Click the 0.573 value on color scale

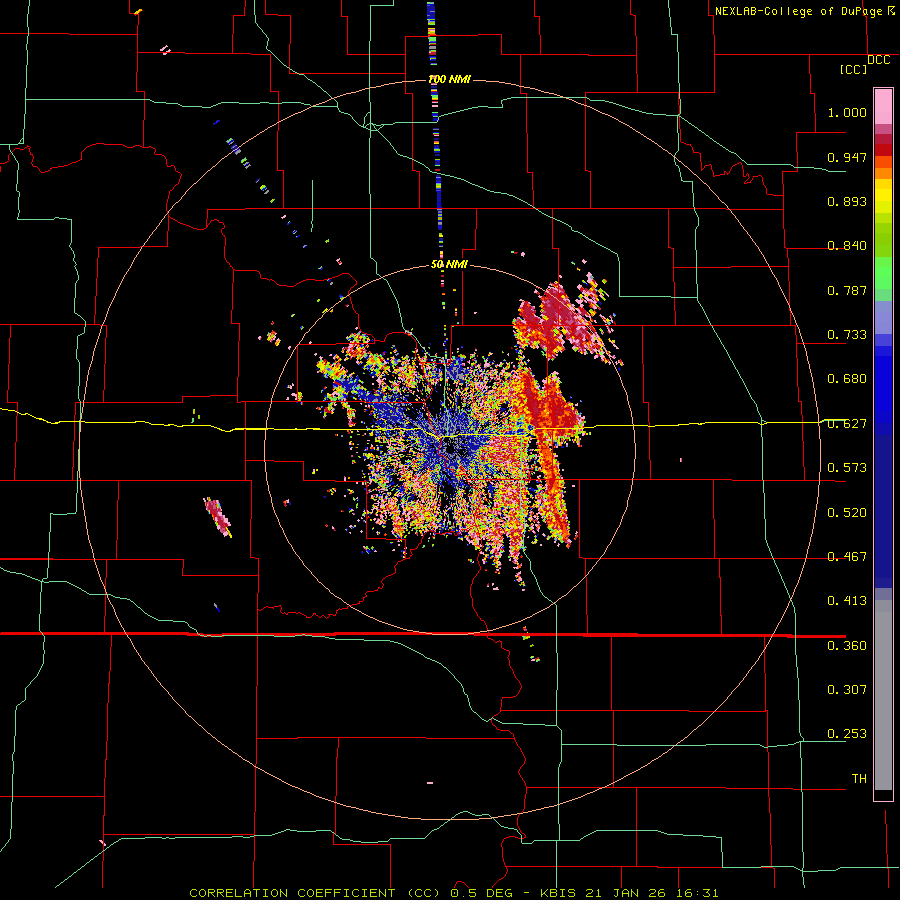(x=847, y=468)
